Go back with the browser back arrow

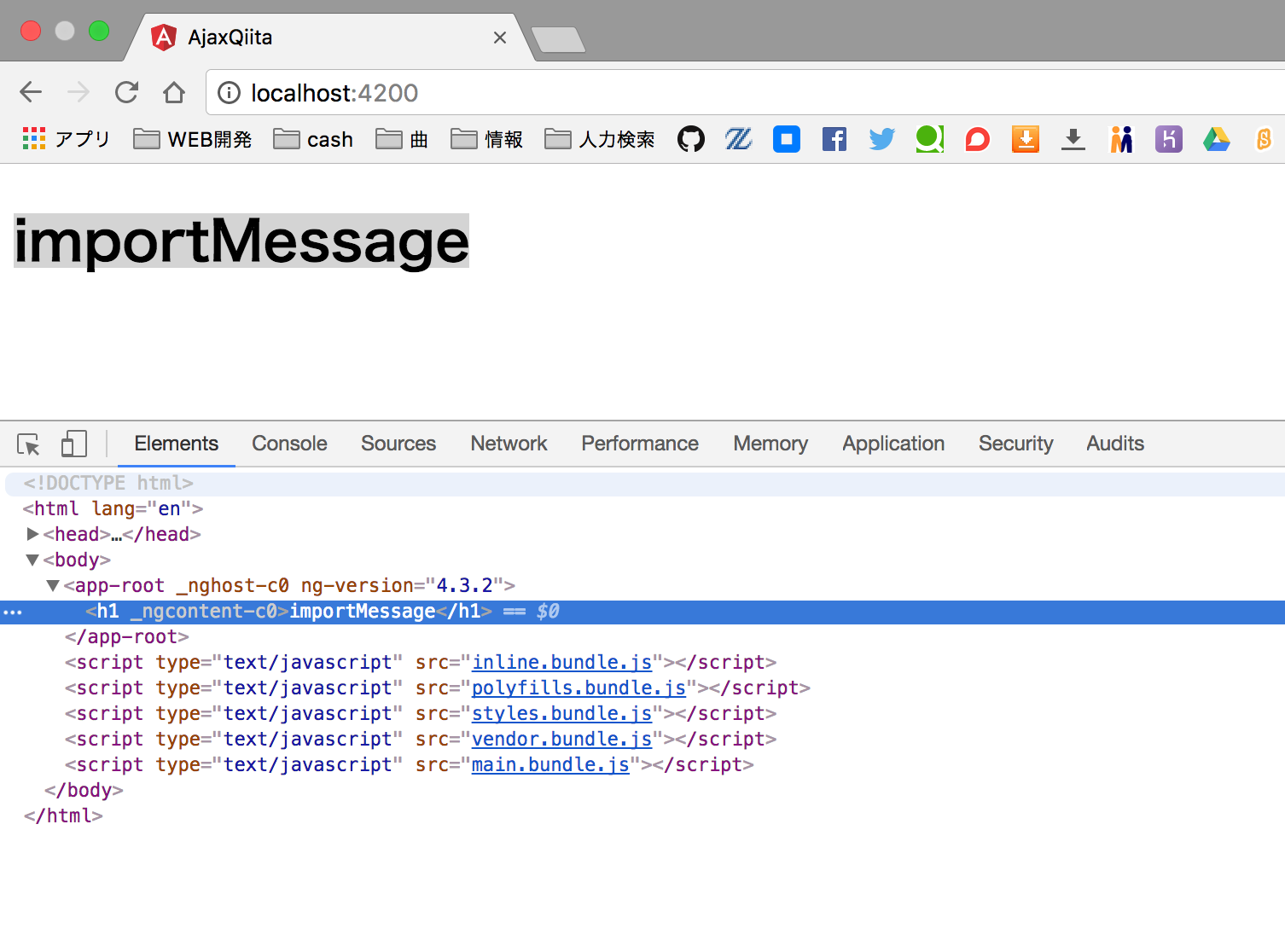31,92
